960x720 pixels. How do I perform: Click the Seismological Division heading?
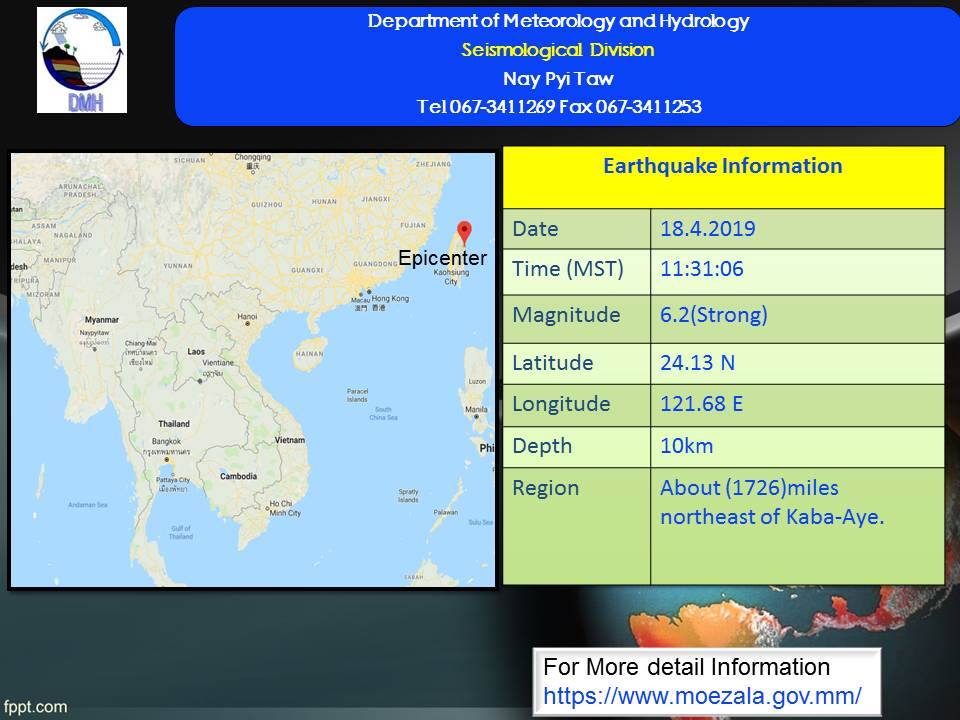pyautogui.click(x=558, y=50)
